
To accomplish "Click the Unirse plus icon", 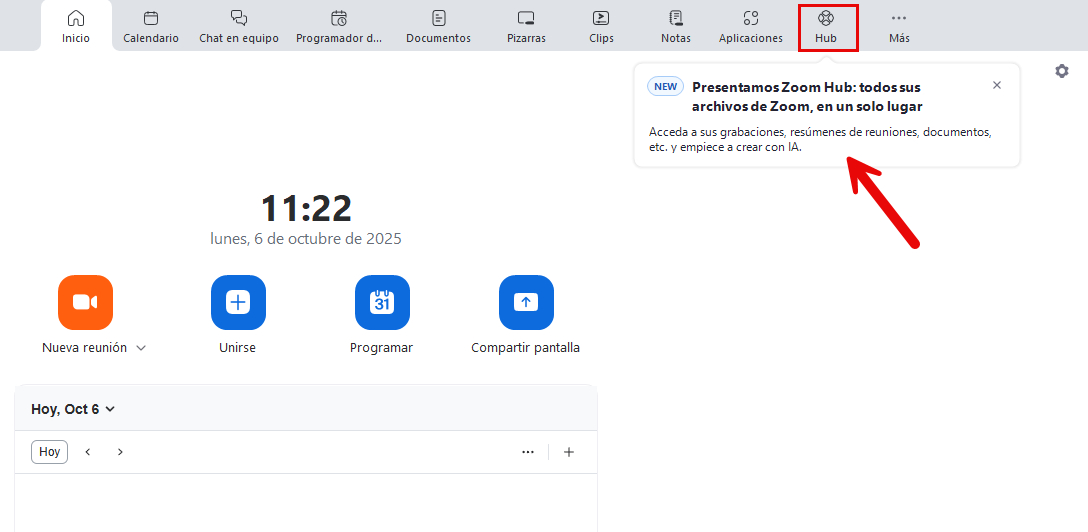I will [238, 302].
